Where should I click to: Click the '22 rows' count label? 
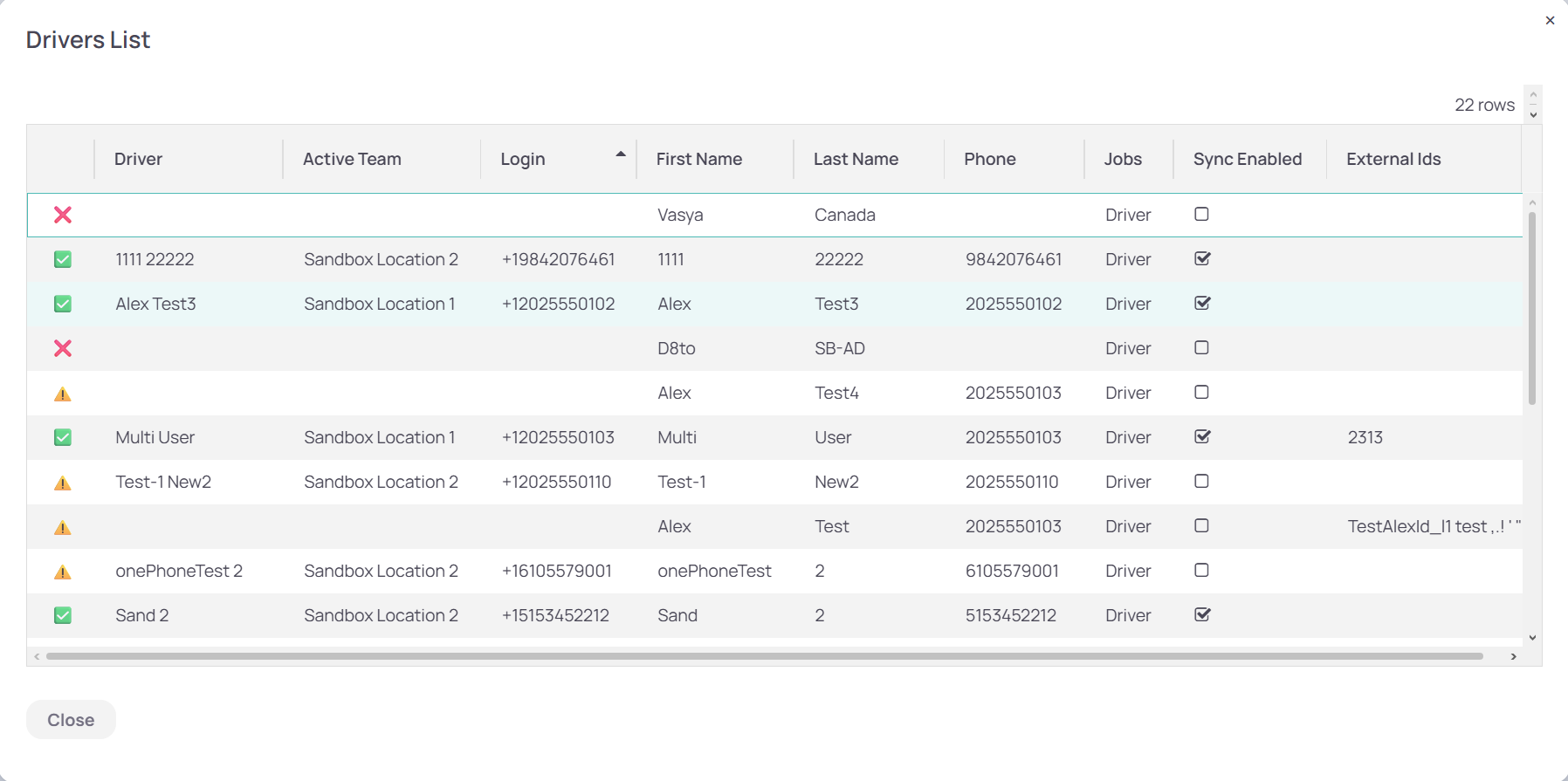[1484, 105]
